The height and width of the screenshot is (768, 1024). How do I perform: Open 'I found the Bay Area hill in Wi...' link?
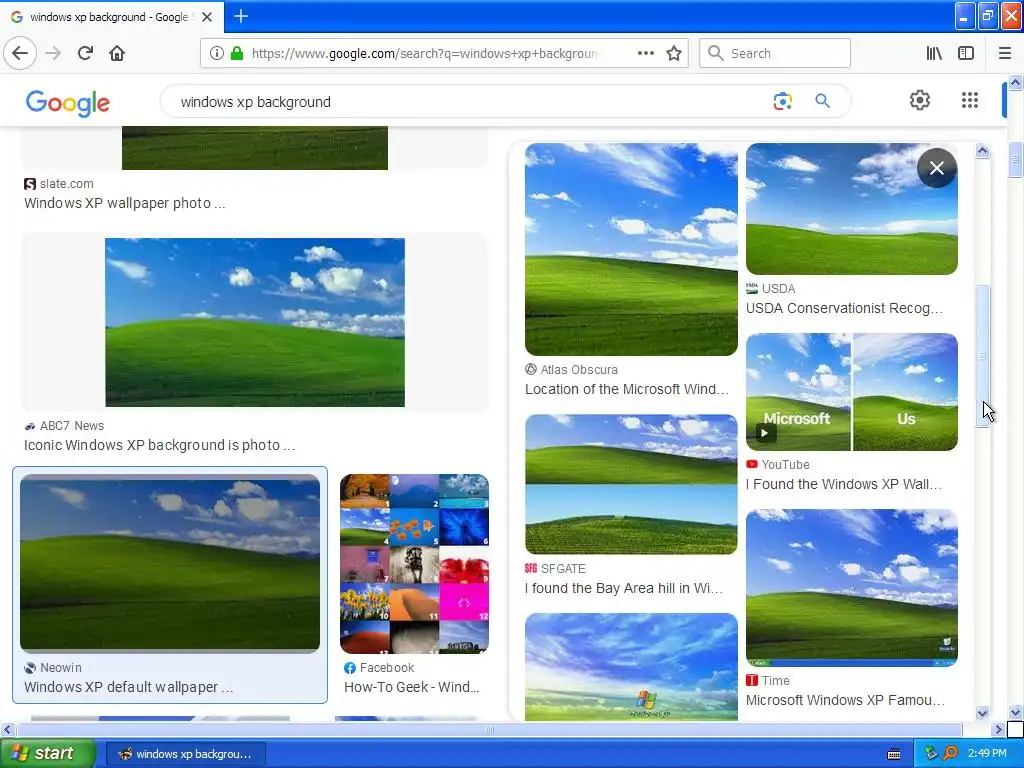click(624, 588)
